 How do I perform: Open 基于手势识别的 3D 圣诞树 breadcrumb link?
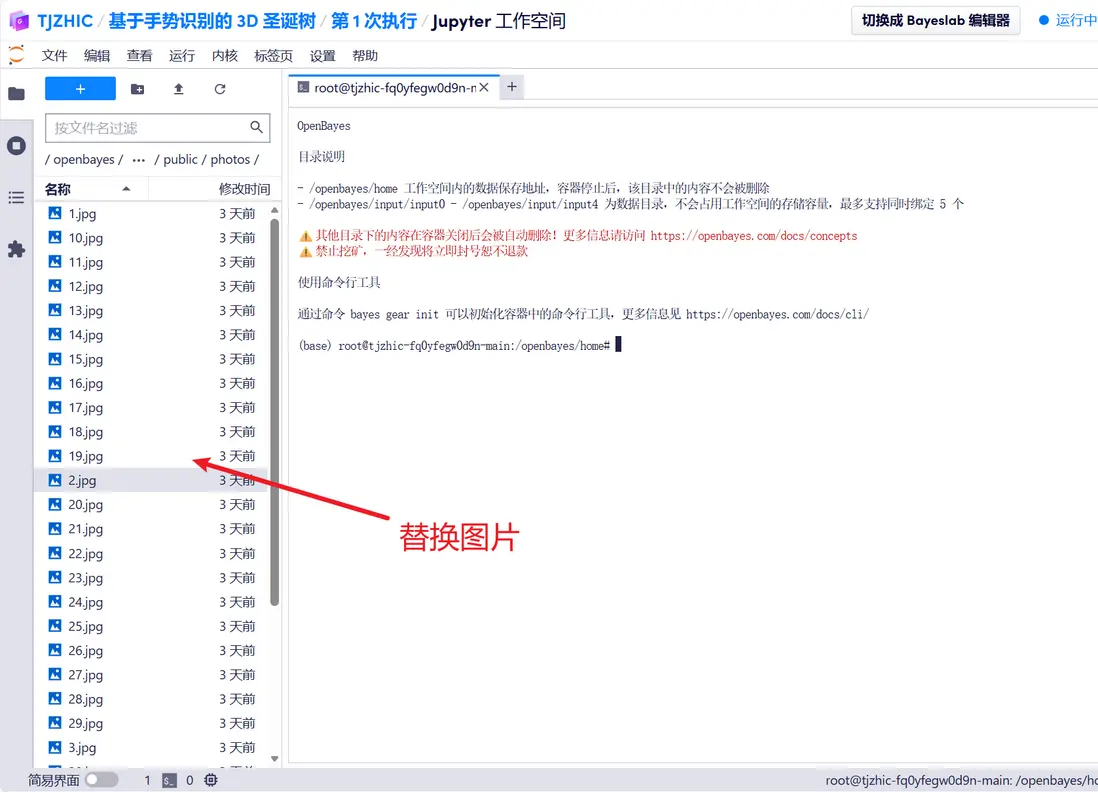click(212, 21)
